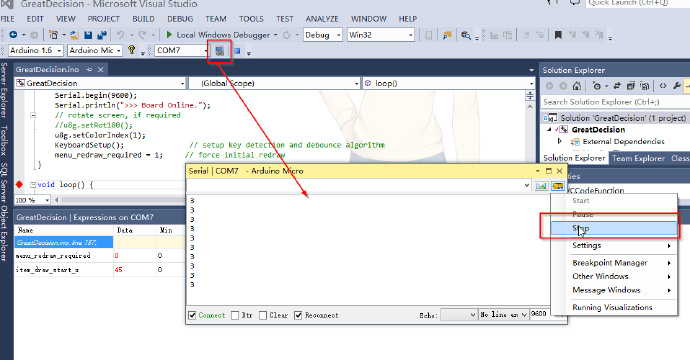Click Solution Explorer Collapse All icon
This screenshot has height=360, width=690.
[x=631, y=86]
